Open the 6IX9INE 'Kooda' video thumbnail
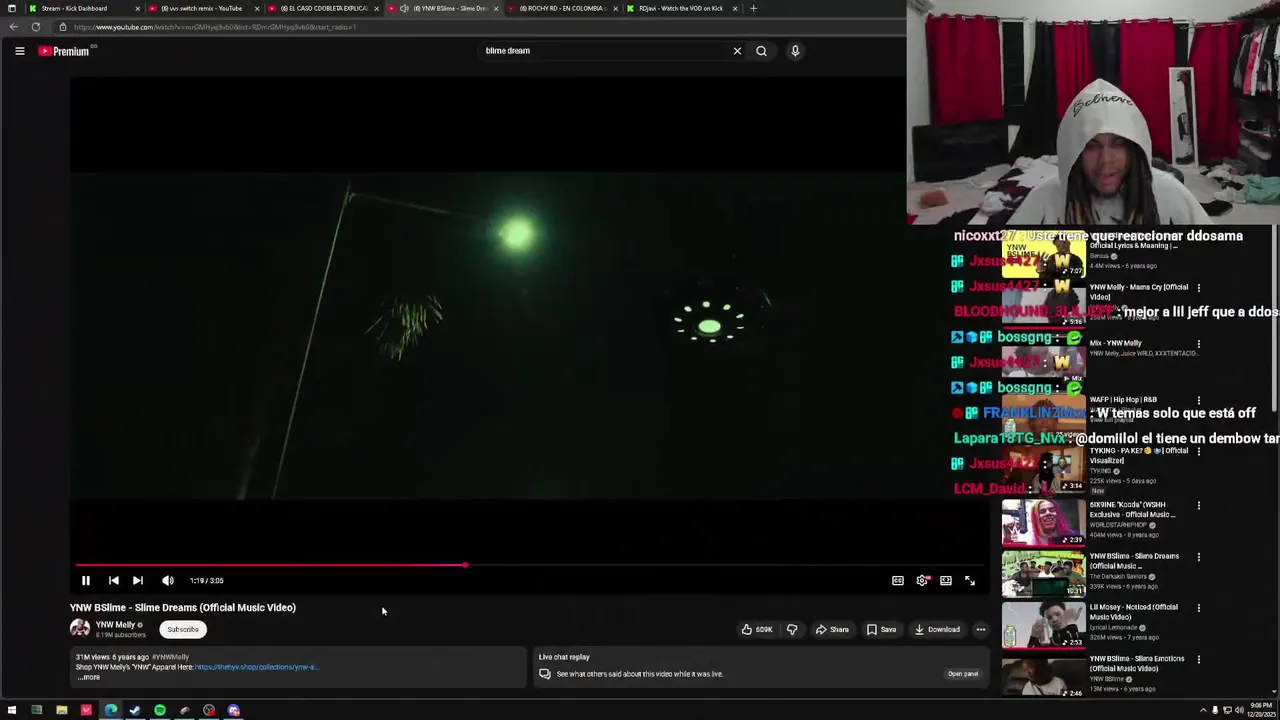This screenshot has height=720, width=1280. point(1043,522)
